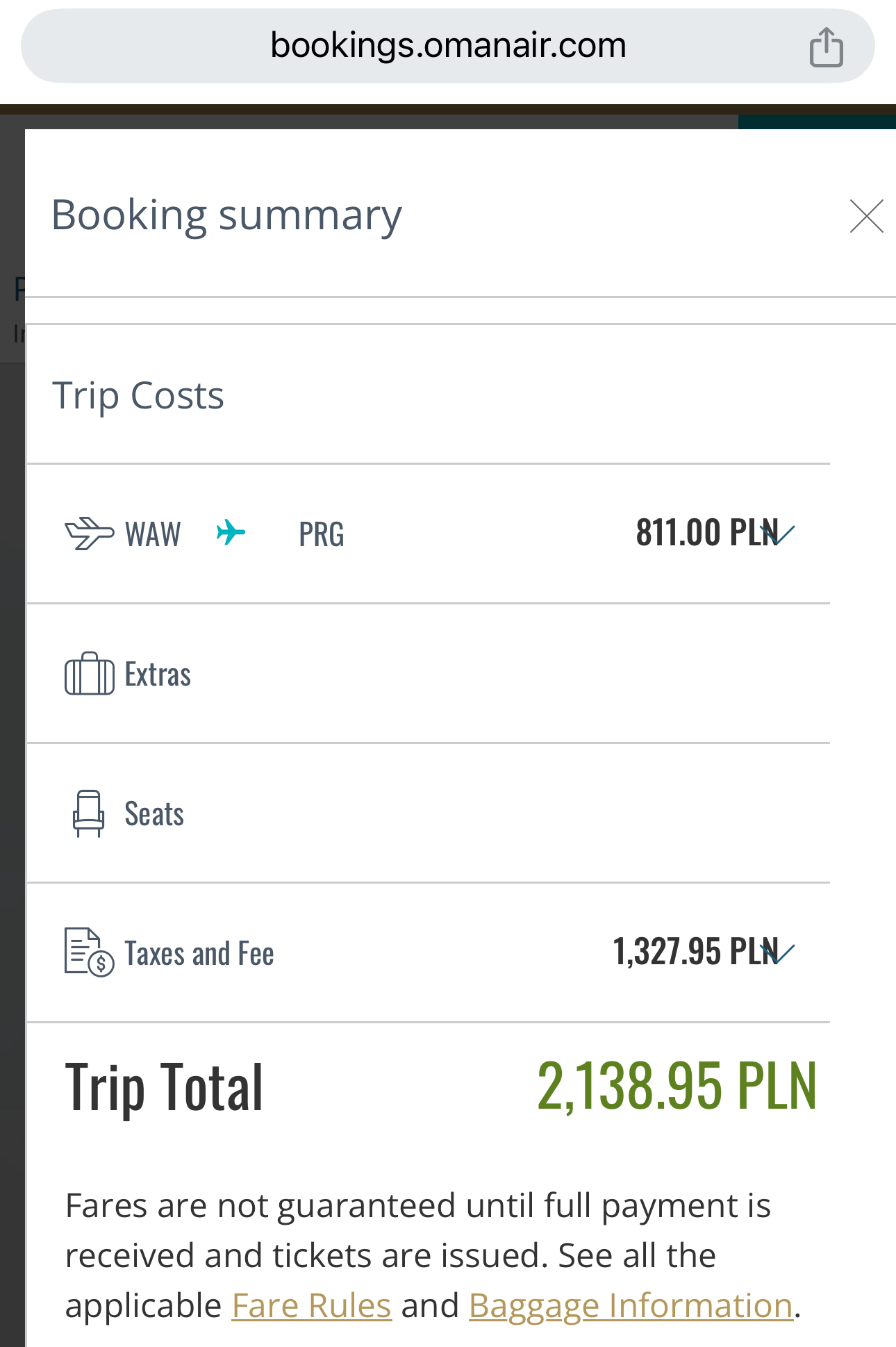Image resolution: width=896 pixels, height=1347 pixels.
Task: Click the 1,327.95 PLN taxes amount
Action: click(x=695, y=951)
